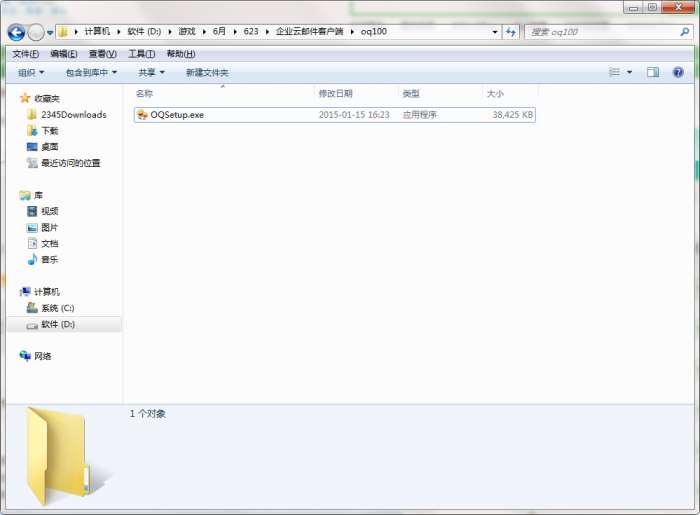The height and width of the screenshot is (515, 700).
Task: Open the address bar previous locations dropdown
Action: tap(495, 32)
